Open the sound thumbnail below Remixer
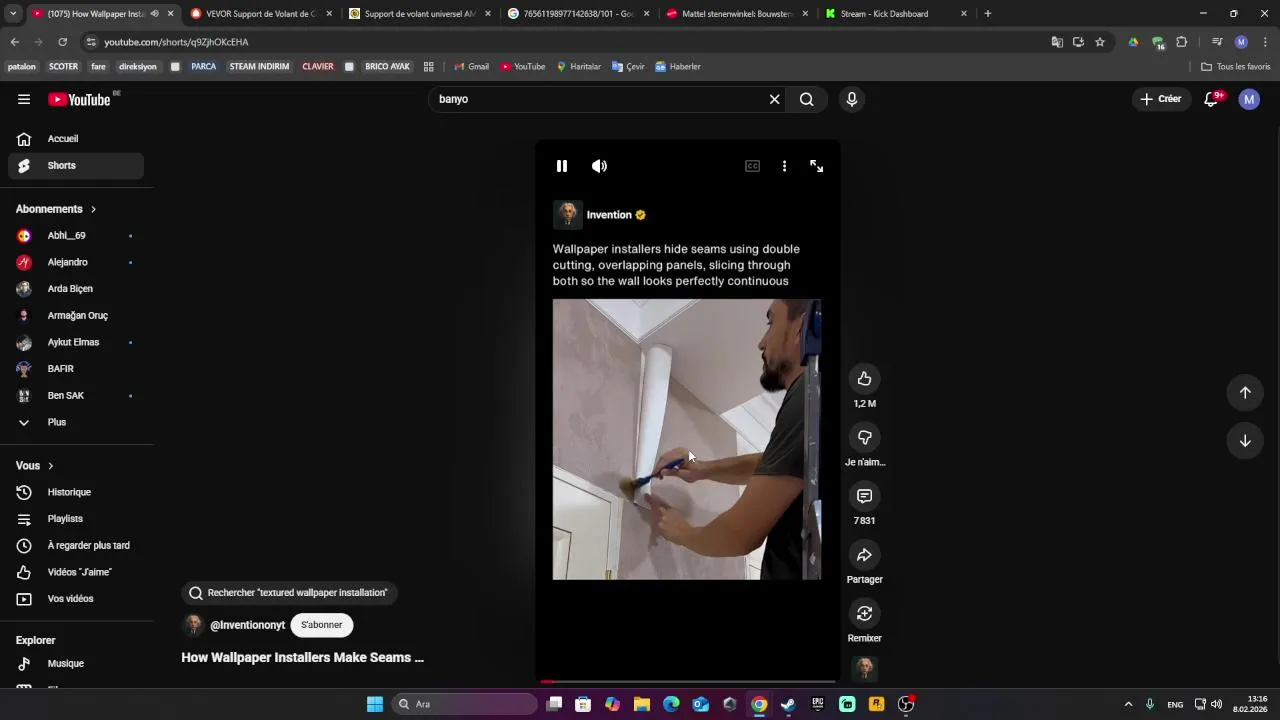Image resolution: width=1280 pixels, height=720 pixels. pyautogui.click(x=865, y=668)
